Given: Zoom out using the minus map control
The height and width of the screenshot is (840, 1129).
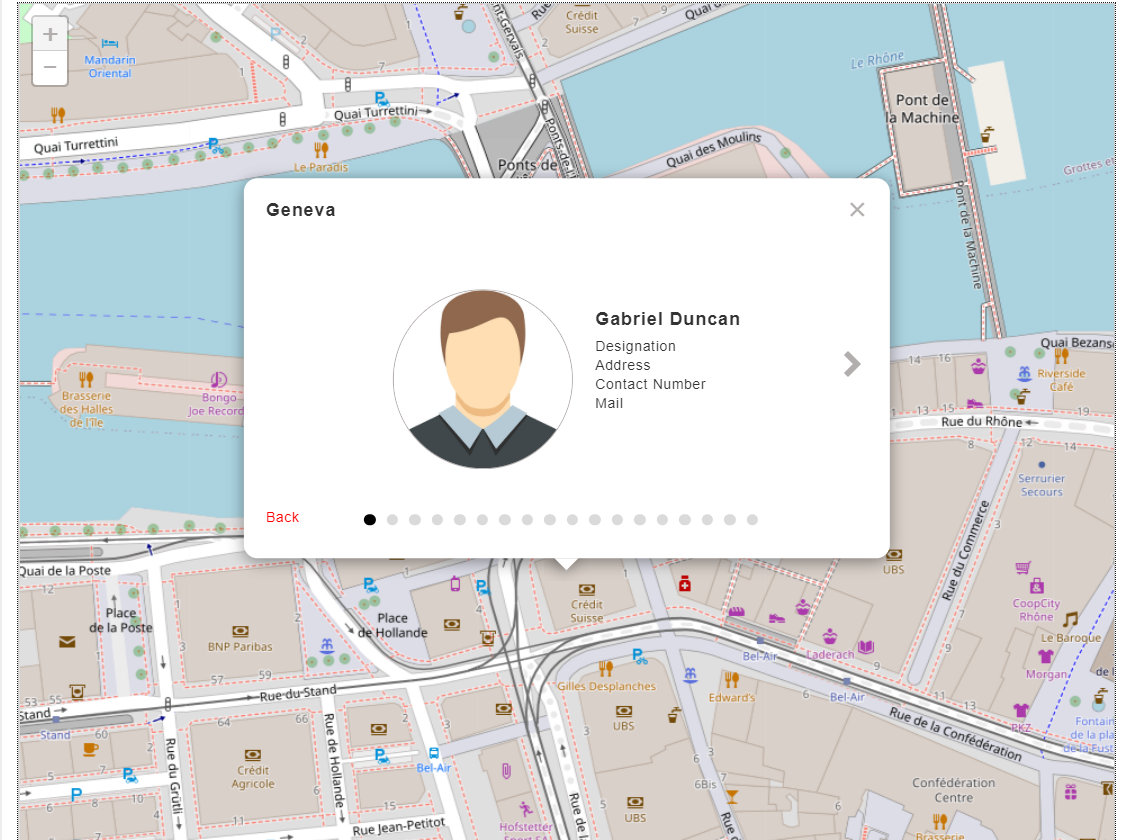Looking at the screenshot, I should tap(49, 66).
